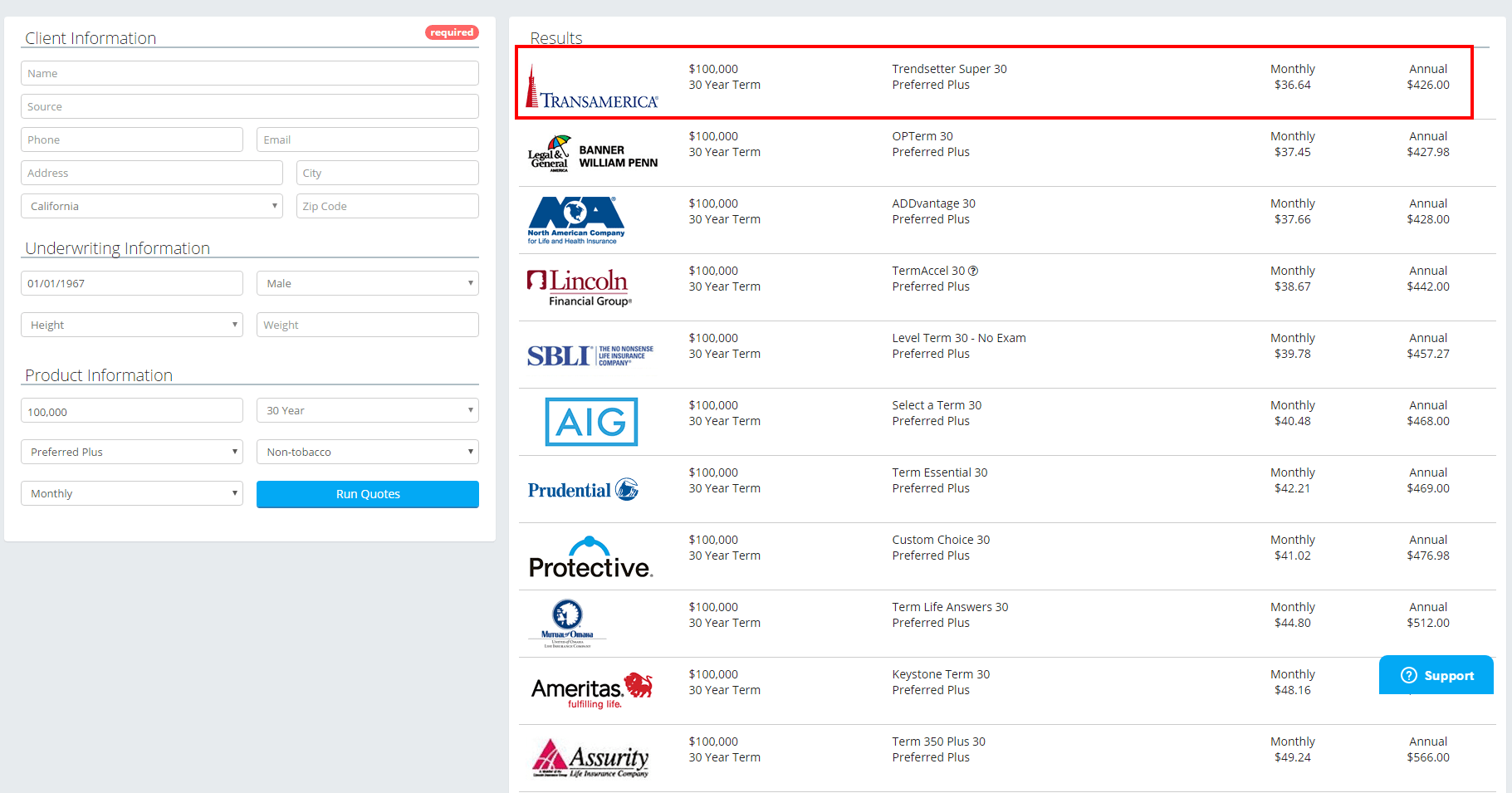Click the $442.00 annual premium

(1428, 286)
